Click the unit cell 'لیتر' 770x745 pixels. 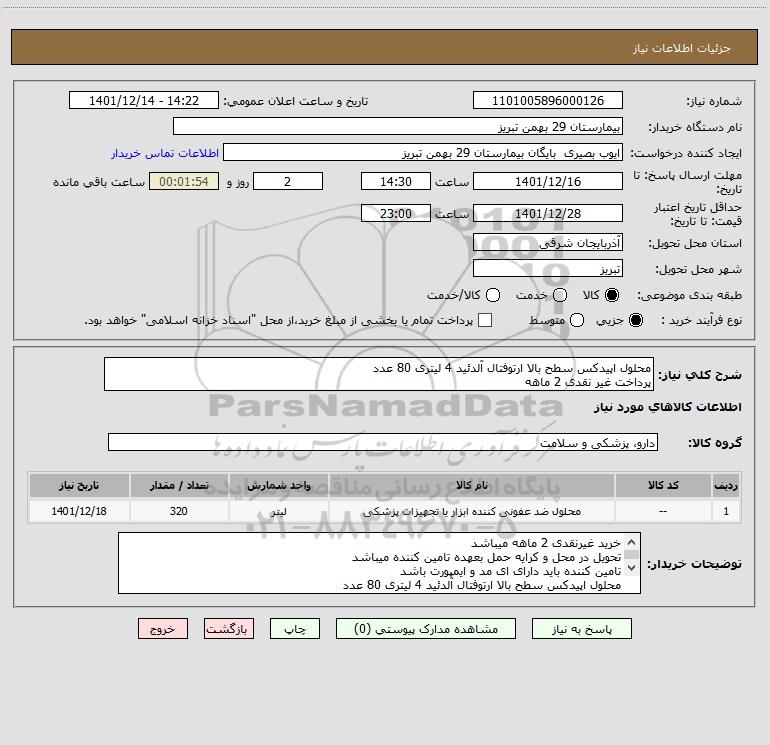pos(278,511)
